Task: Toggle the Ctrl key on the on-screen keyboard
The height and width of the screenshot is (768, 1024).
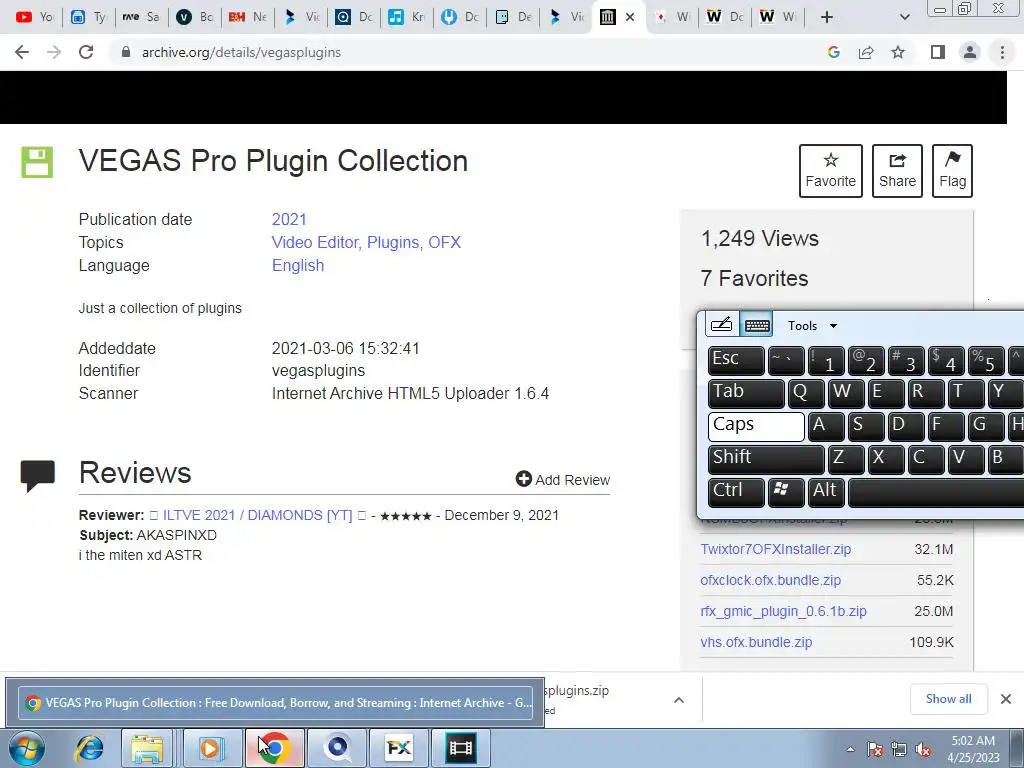Action: pyautogui.click(x=736, y=492)
